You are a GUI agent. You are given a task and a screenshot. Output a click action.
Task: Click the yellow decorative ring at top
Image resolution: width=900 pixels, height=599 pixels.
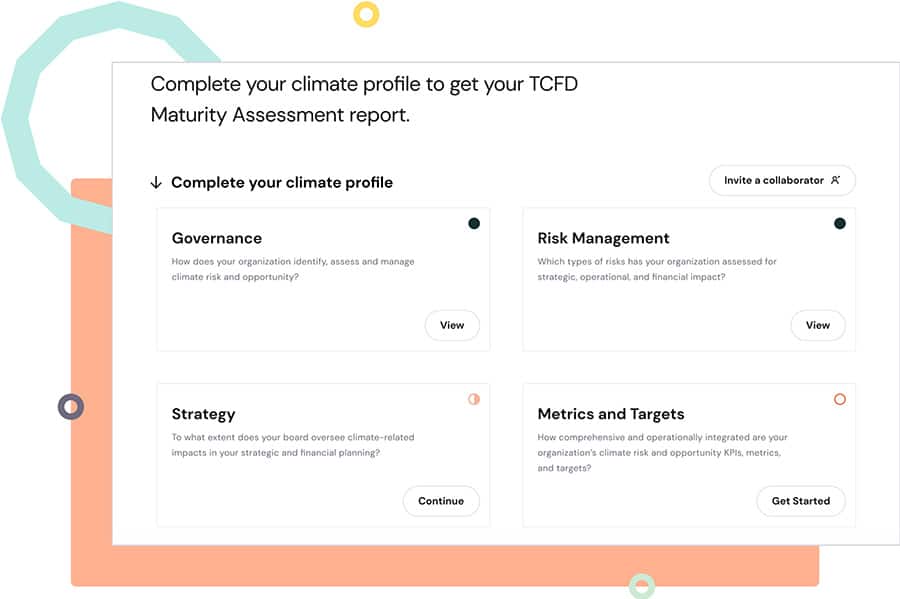366,14
